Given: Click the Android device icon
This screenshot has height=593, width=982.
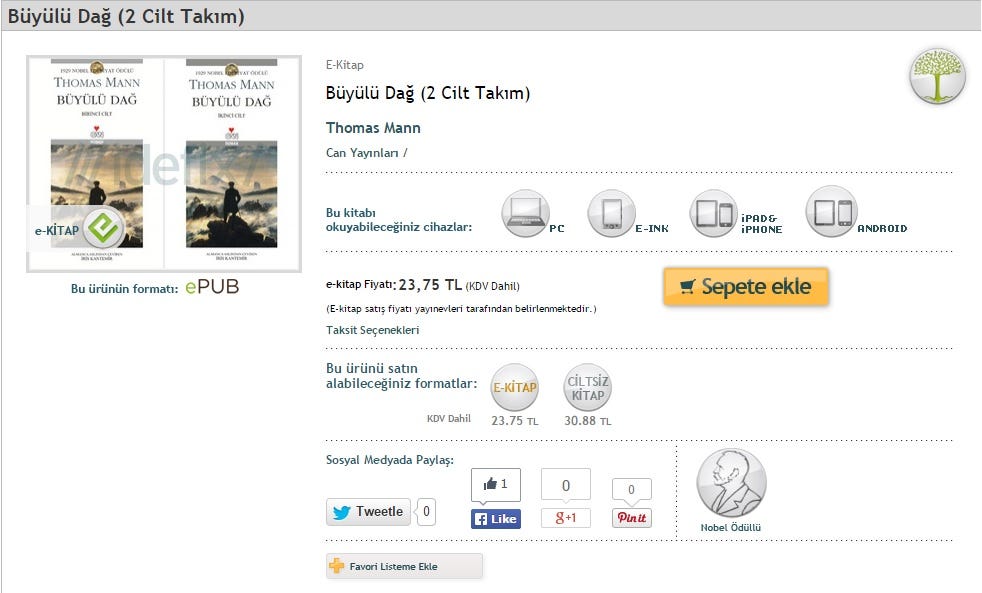Looking at the screenshot, I should [830, 212].
